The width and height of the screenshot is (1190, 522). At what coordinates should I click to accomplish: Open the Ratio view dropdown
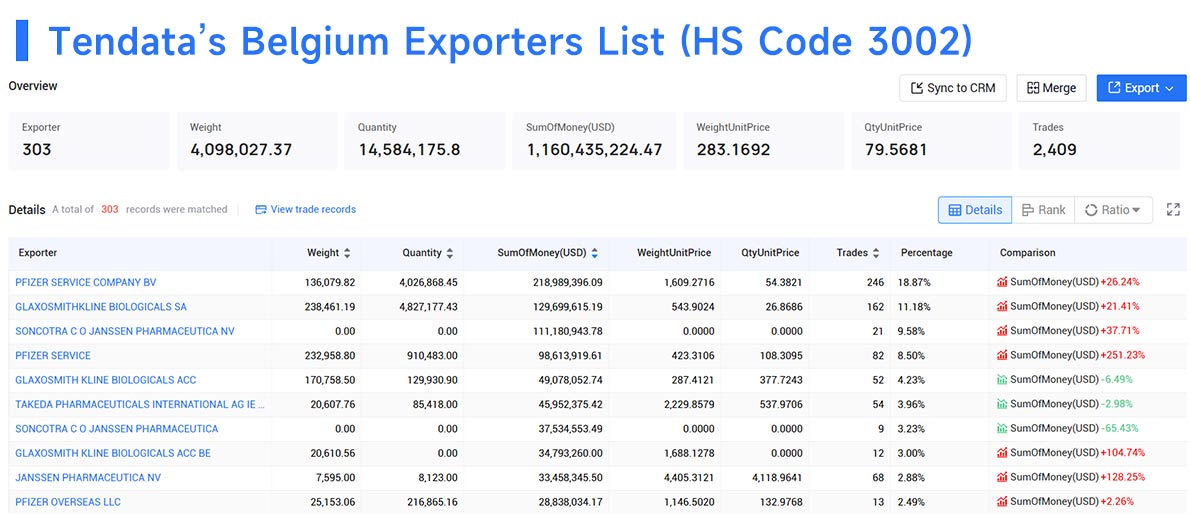click(1113, 210)
